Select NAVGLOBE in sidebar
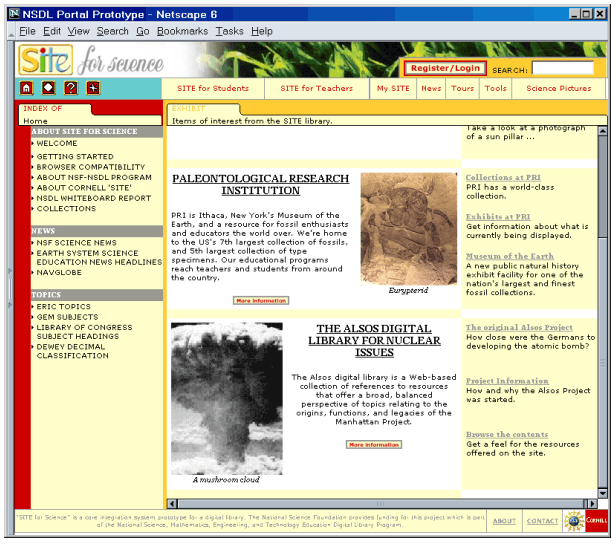 [59, 272]
